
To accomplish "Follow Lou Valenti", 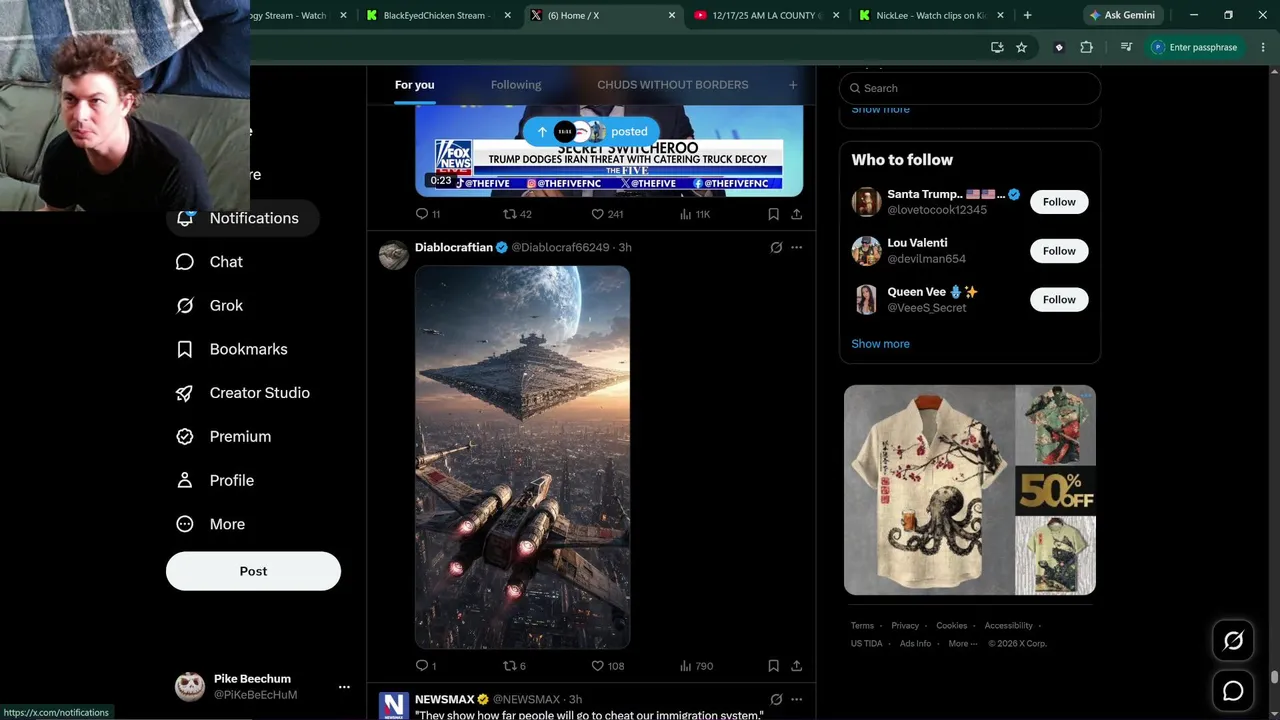I will (1059, 251).
